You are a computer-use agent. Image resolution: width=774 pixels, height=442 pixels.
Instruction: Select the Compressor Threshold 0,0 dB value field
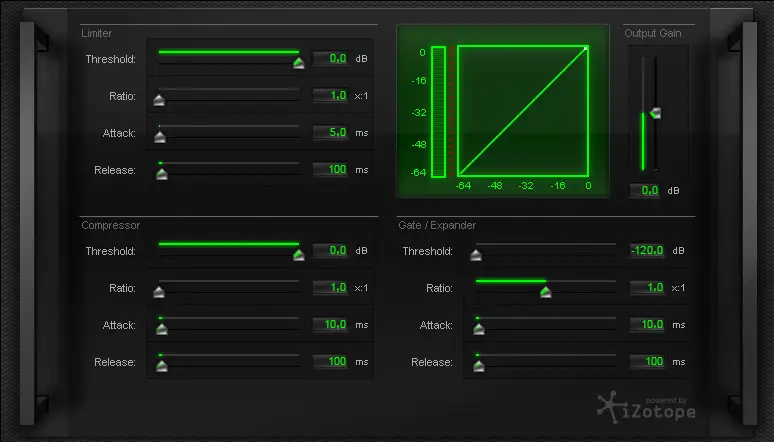coord(331,250)
